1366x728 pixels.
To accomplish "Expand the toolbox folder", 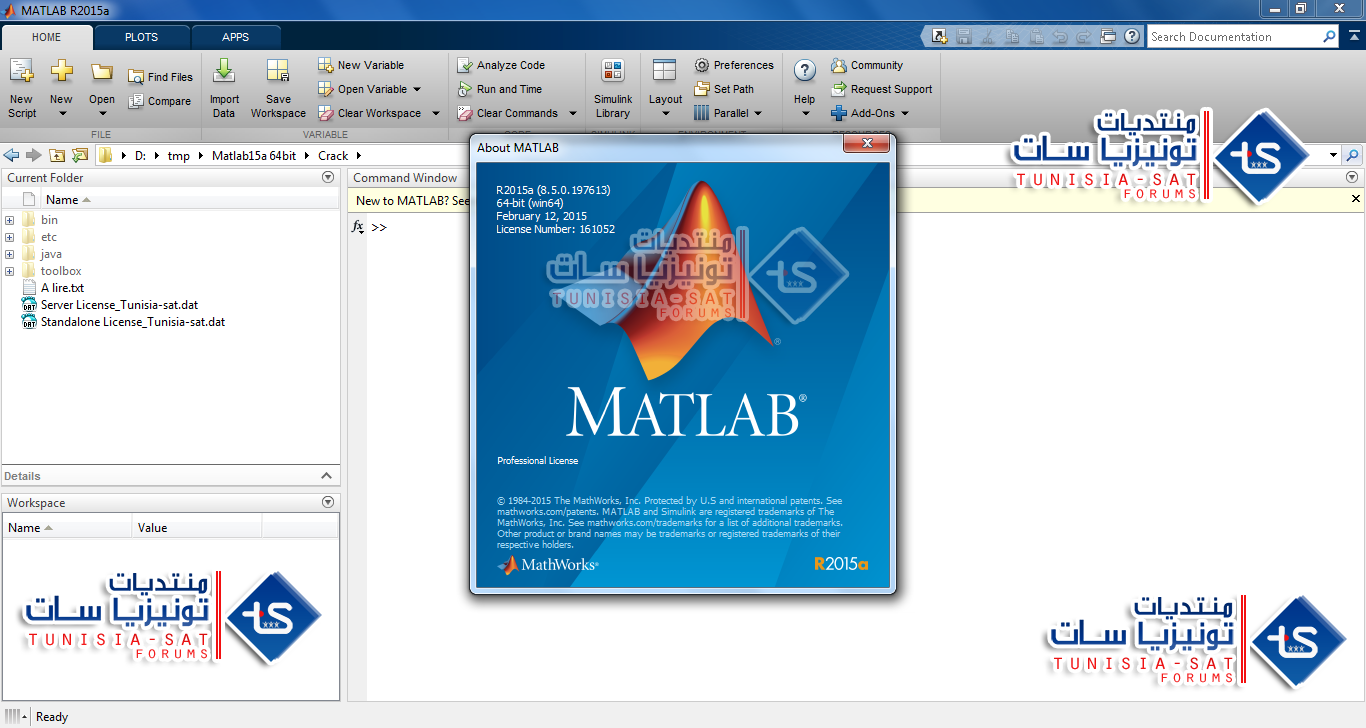I will 9,271.
